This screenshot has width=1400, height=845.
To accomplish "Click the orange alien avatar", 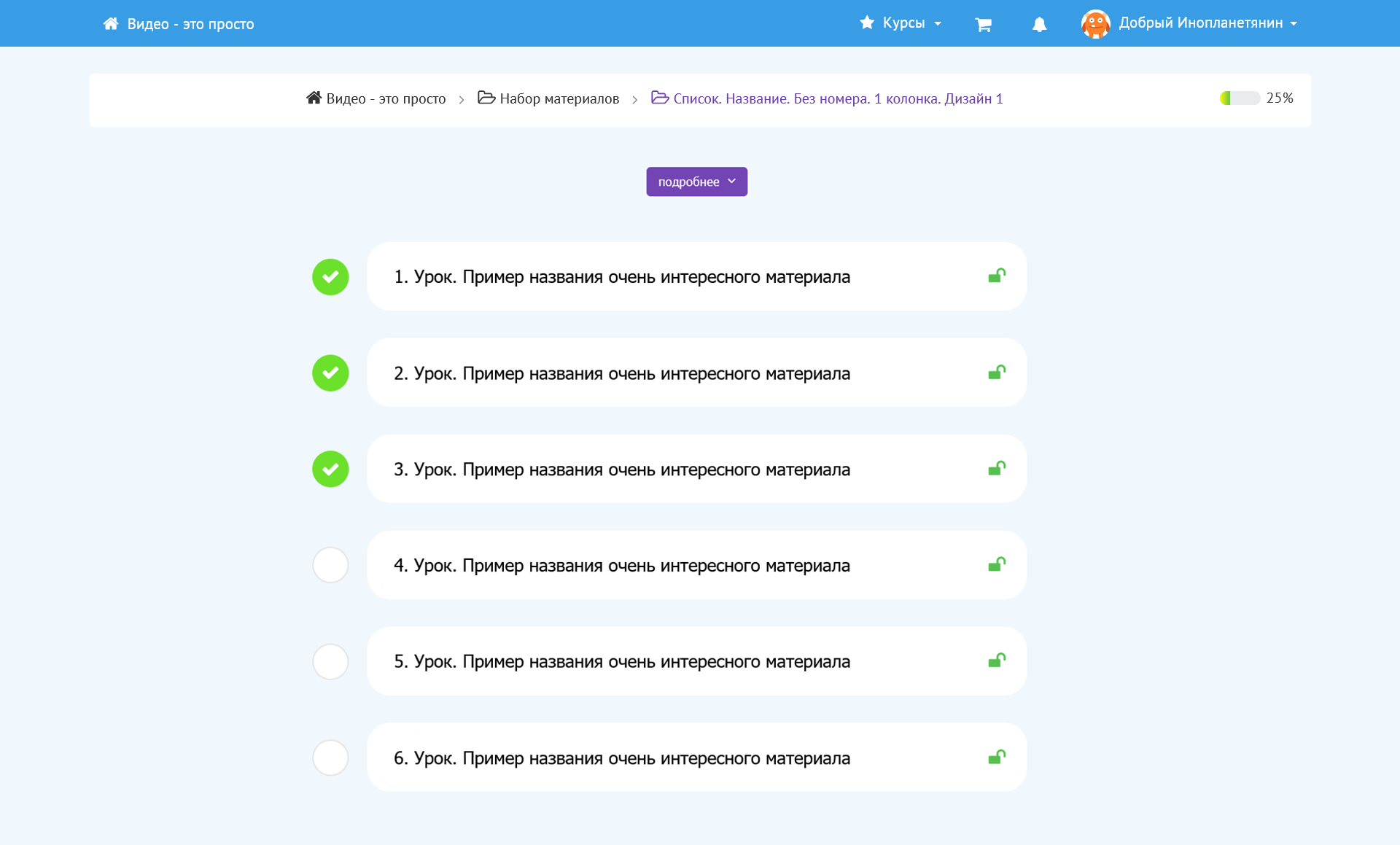I will pos(1095,23).
